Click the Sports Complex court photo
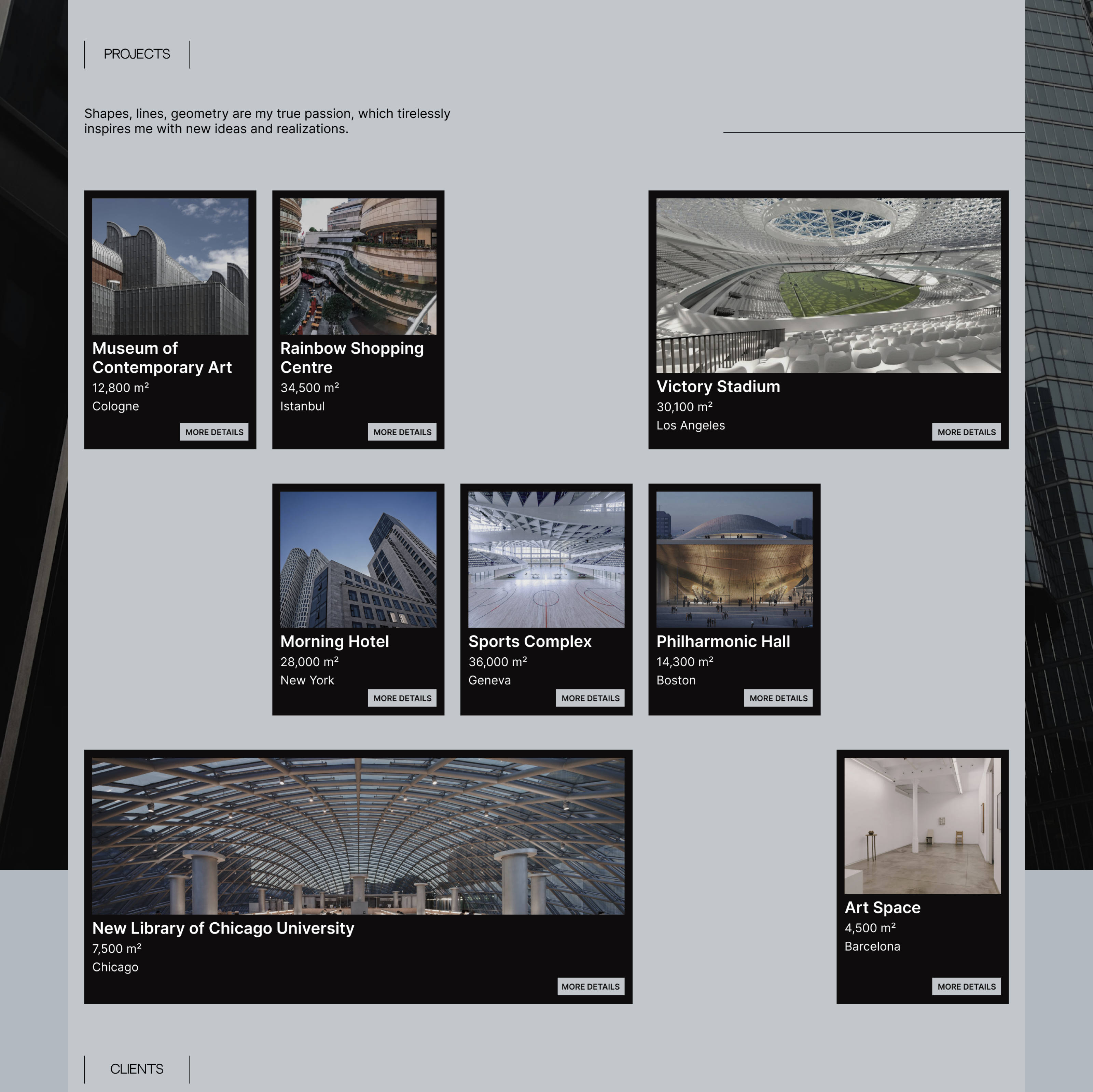The height and width of the screenshot is (1092, 1093). pyautogui.click(x=546, y=559)
